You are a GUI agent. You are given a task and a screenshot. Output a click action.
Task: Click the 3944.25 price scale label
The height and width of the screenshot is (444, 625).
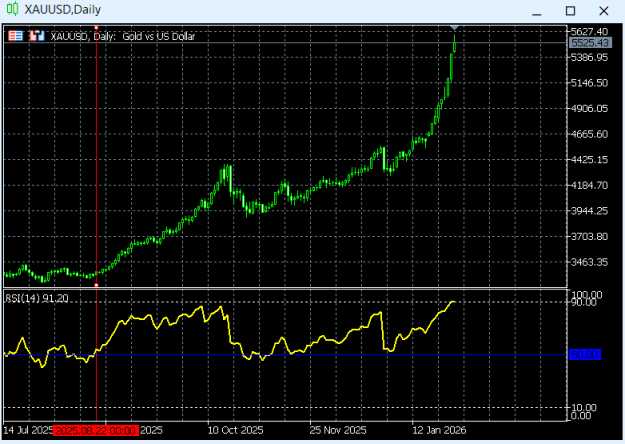(x=589, y=211)
